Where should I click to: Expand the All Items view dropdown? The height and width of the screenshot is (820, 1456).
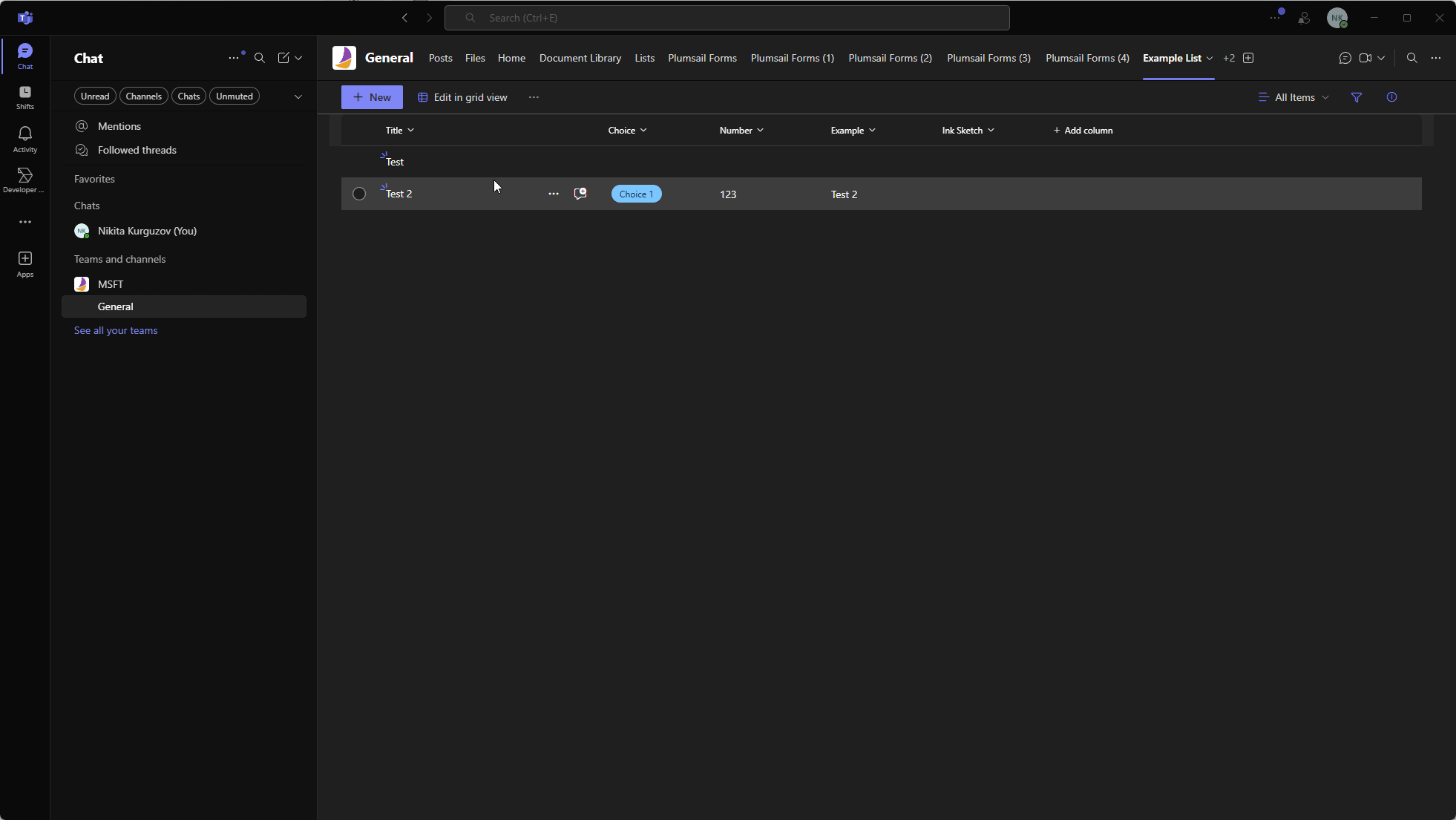click(1294, 97)
